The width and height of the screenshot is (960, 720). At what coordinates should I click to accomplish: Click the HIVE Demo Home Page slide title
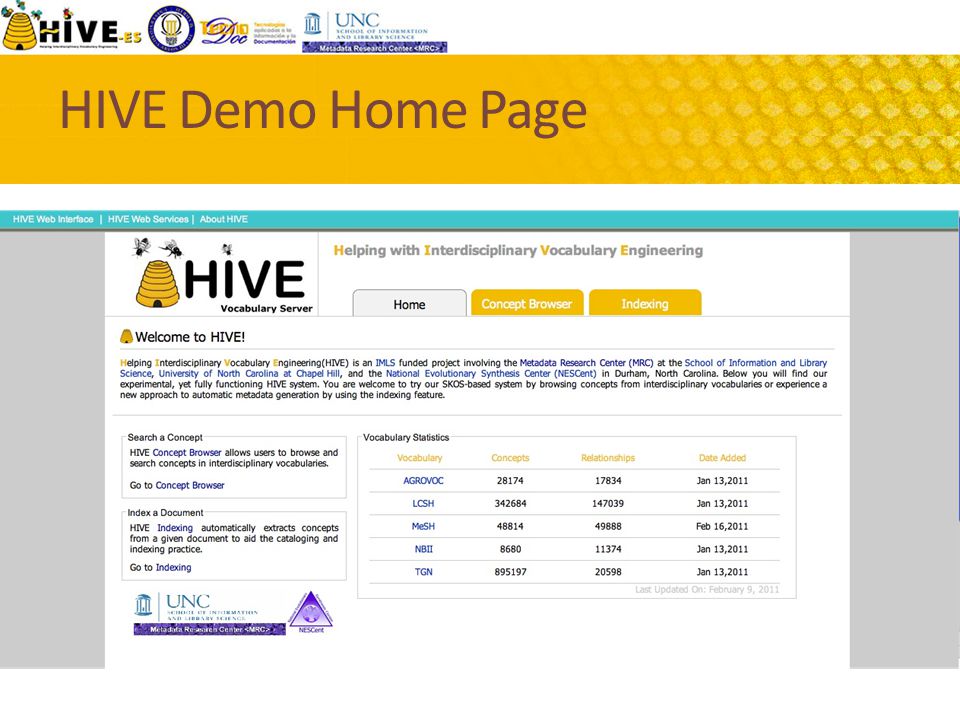[323, 111]
